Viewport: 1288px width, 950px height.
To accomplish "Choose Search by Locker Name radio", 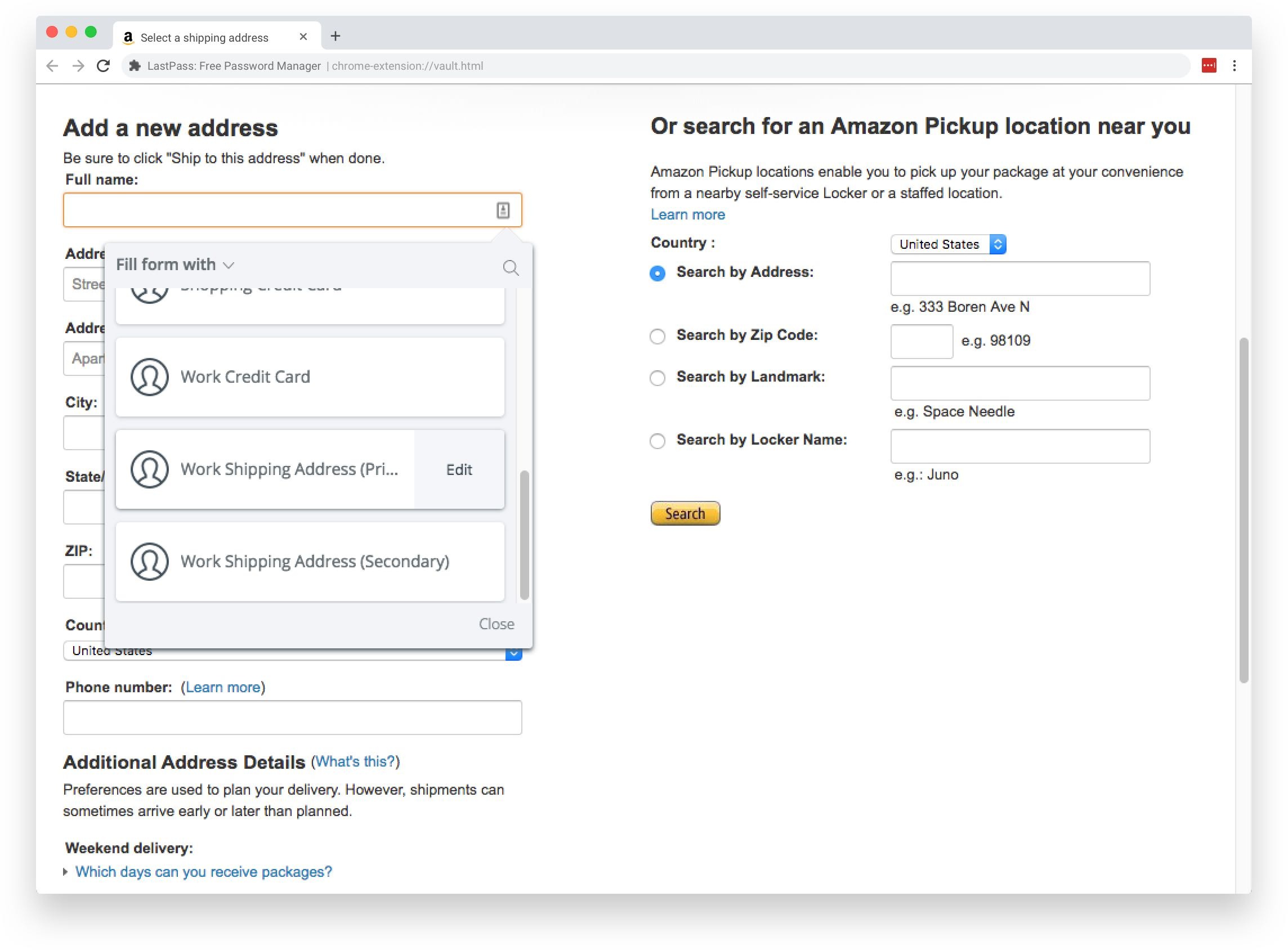I will 658,441.
